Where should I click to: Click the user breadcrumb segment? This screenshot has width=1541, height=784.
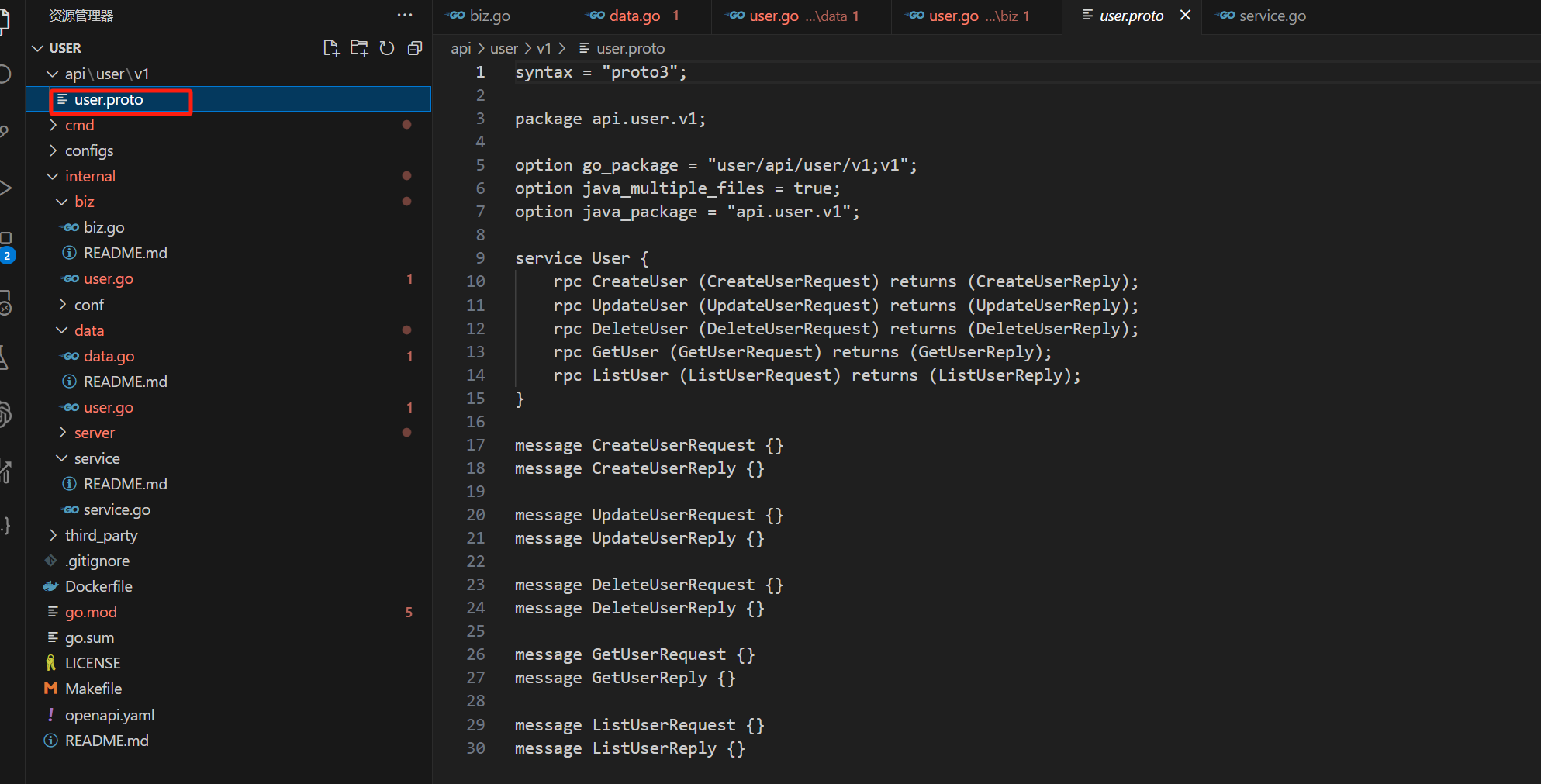pos(503,48)
